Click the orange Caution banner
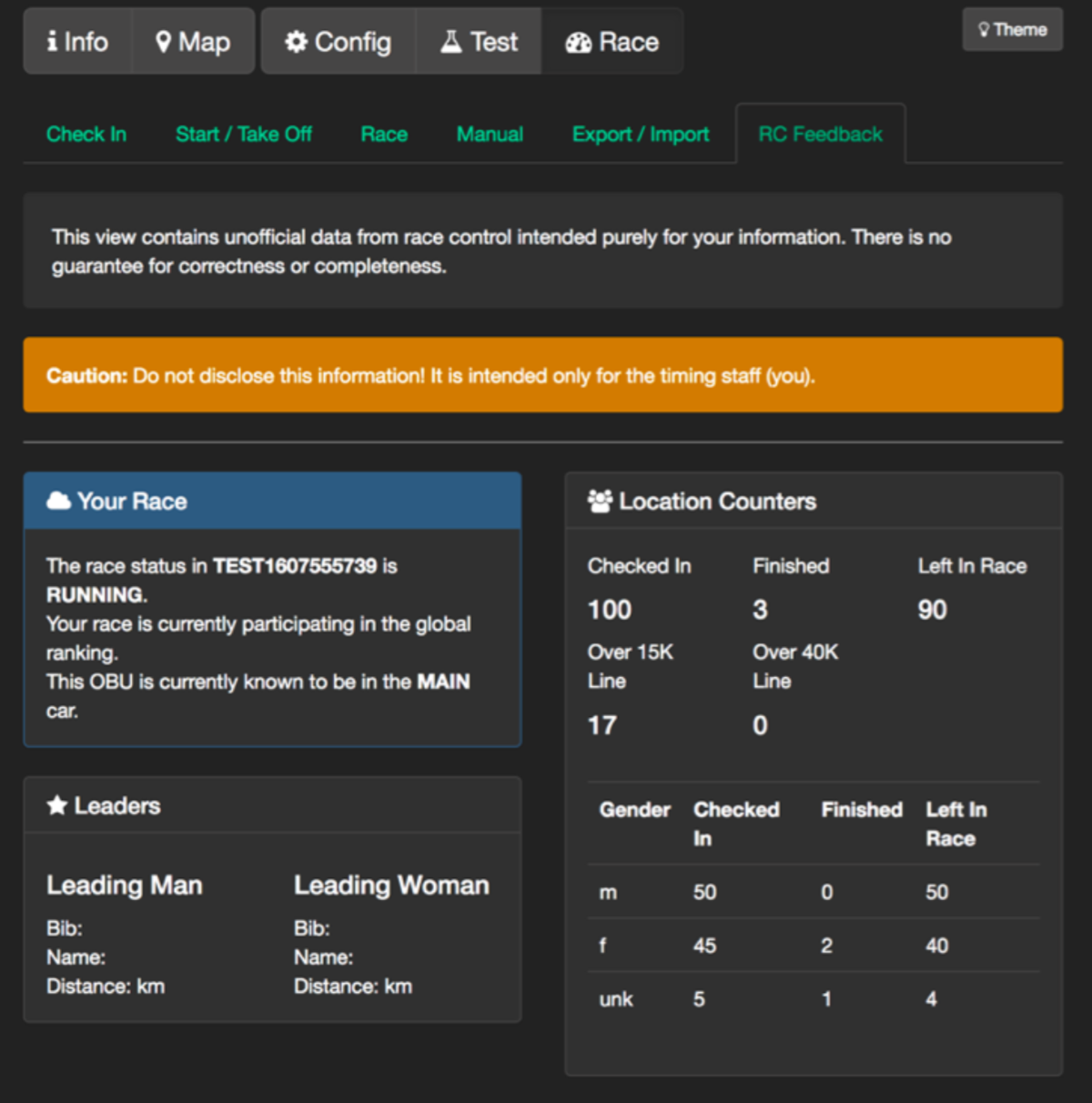The height and width of the screenshot is (1103, 1092). pyautogui.click(x=542, y=375)
